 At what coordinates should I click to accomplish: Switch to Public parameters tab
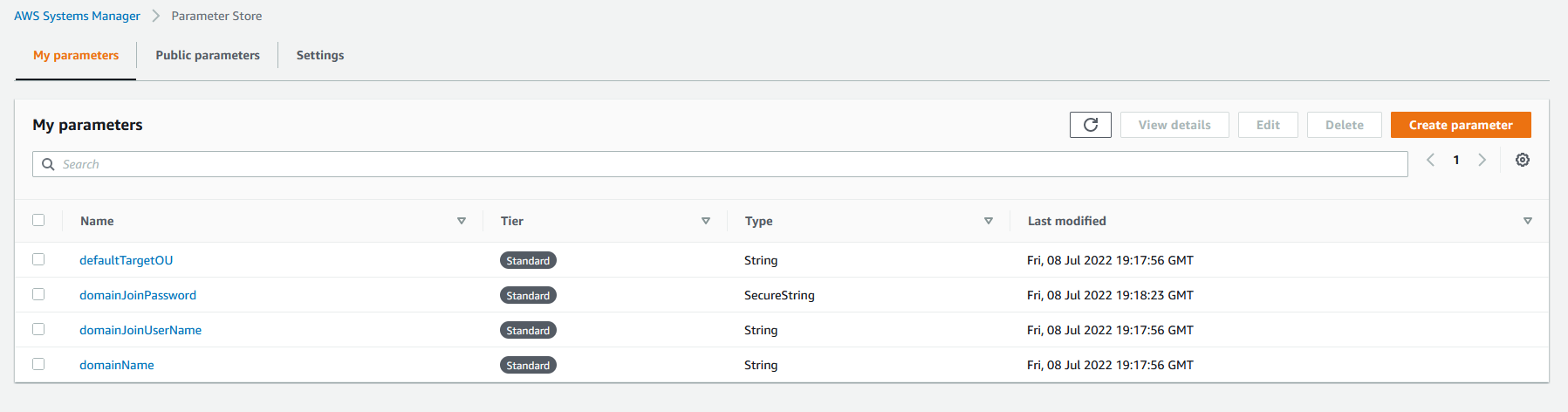pyautogui.click(x=208, y=55)
